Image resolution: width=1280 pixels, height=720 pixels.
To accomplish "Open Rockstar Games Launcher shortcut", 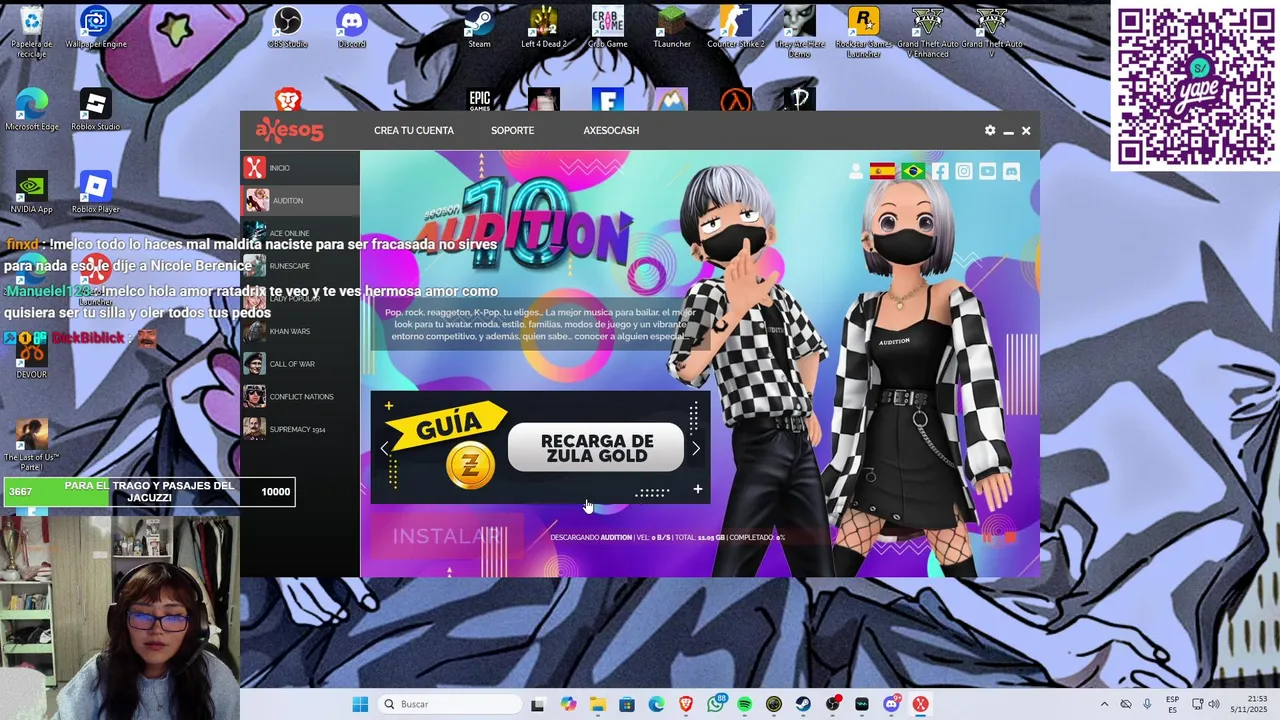I will pyautogui.click(x=864, y=32).
